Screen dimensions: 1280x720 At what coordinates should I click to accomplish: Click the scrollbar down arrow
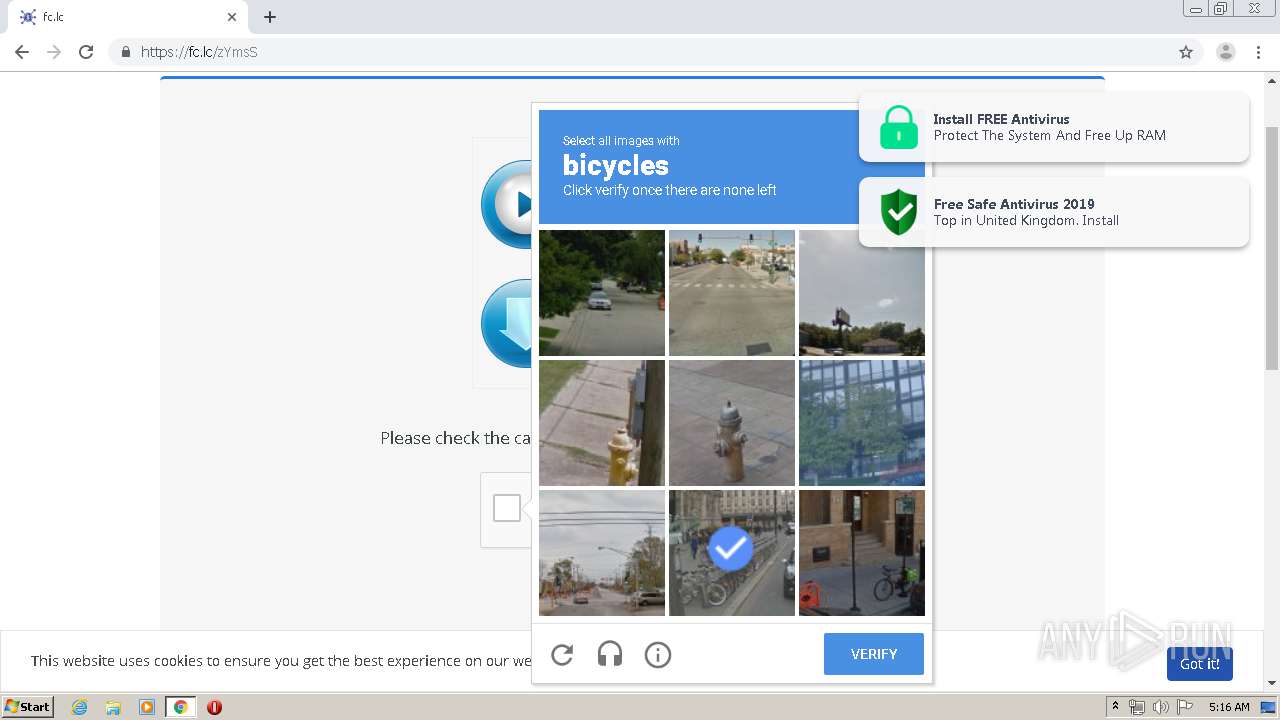1272,683
